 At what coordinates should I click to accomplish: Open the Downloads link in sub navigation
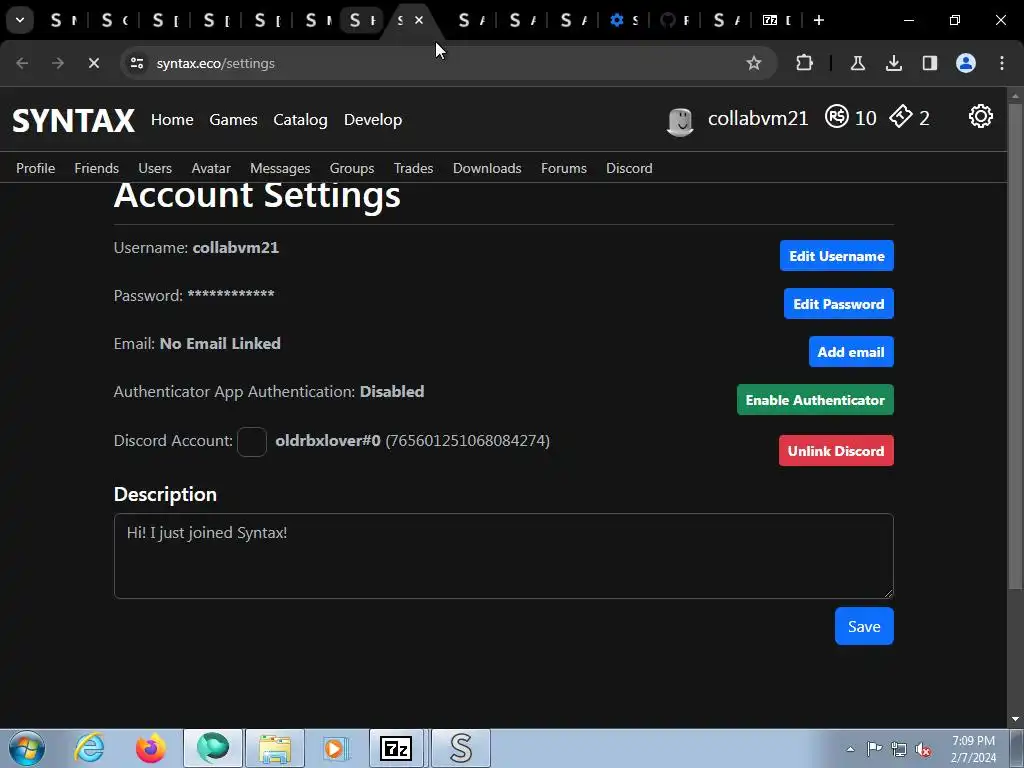pos(487,168)
